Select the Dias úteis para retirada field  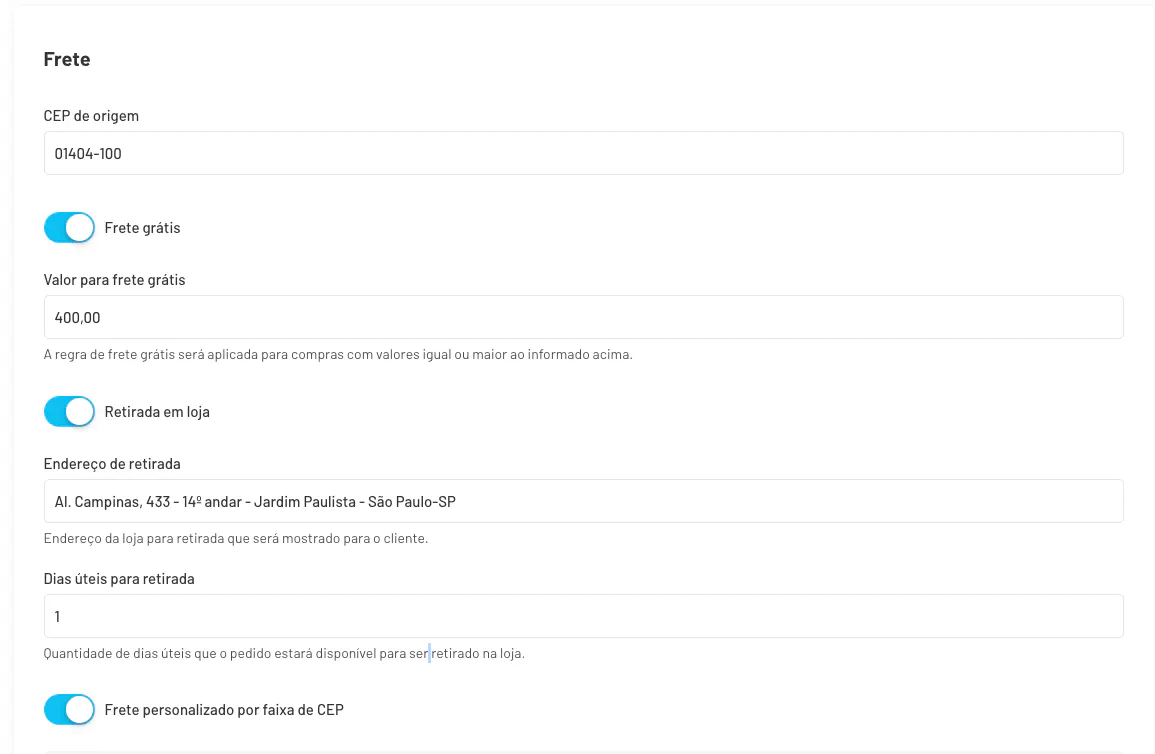pos(583,616)
